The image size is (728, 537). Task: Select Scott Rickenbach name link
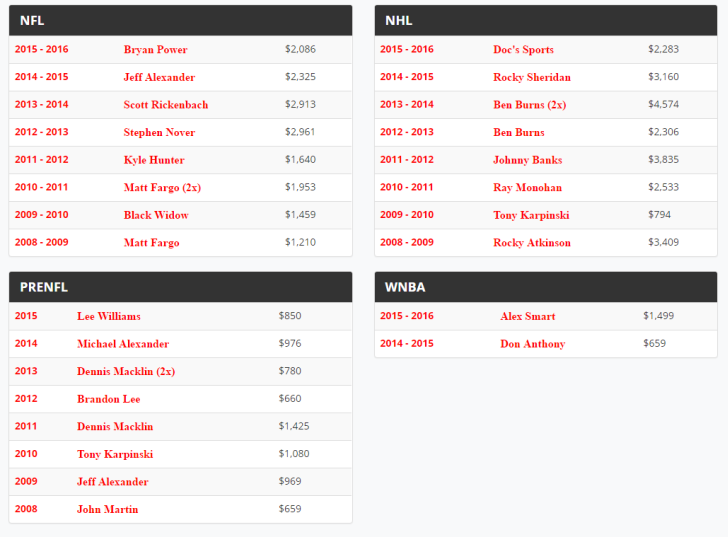pos(166,104)
